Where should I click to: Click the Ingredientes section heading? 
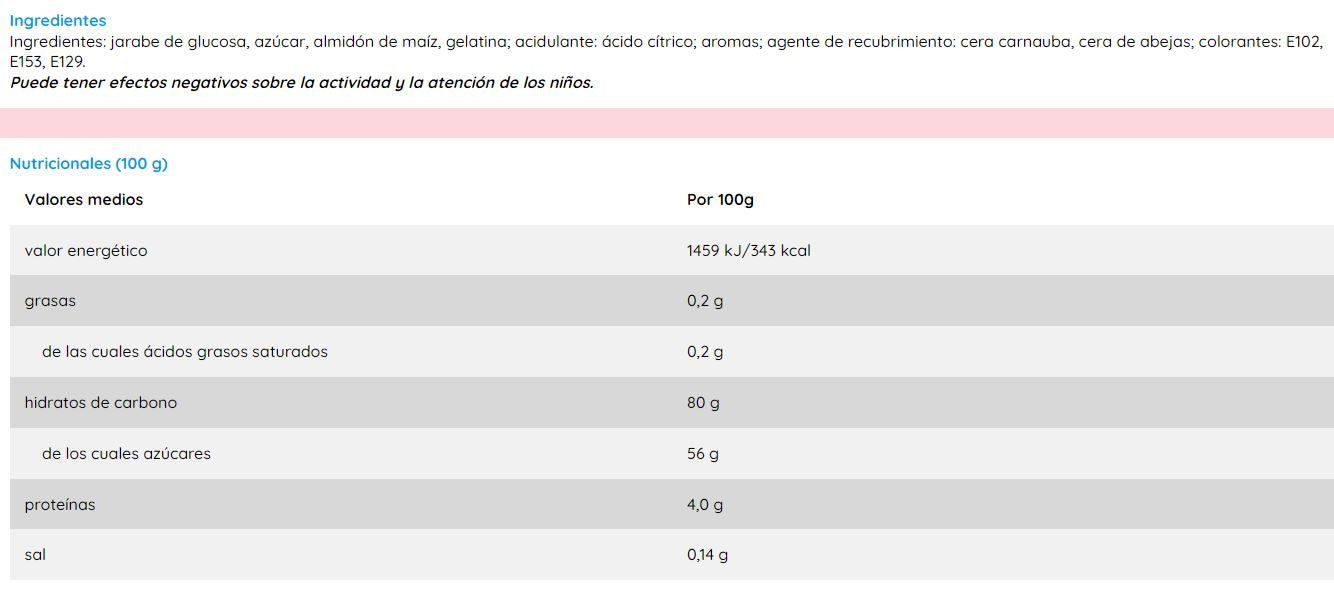pos(58,20)
